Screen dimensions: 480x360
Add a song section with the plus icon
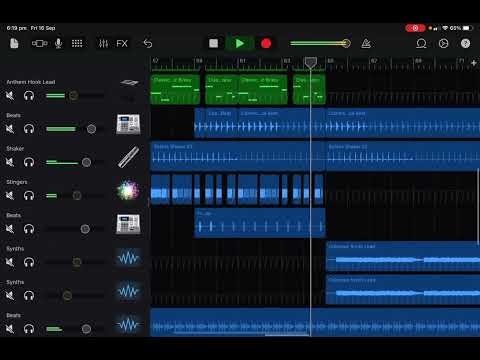pos(474,63)
